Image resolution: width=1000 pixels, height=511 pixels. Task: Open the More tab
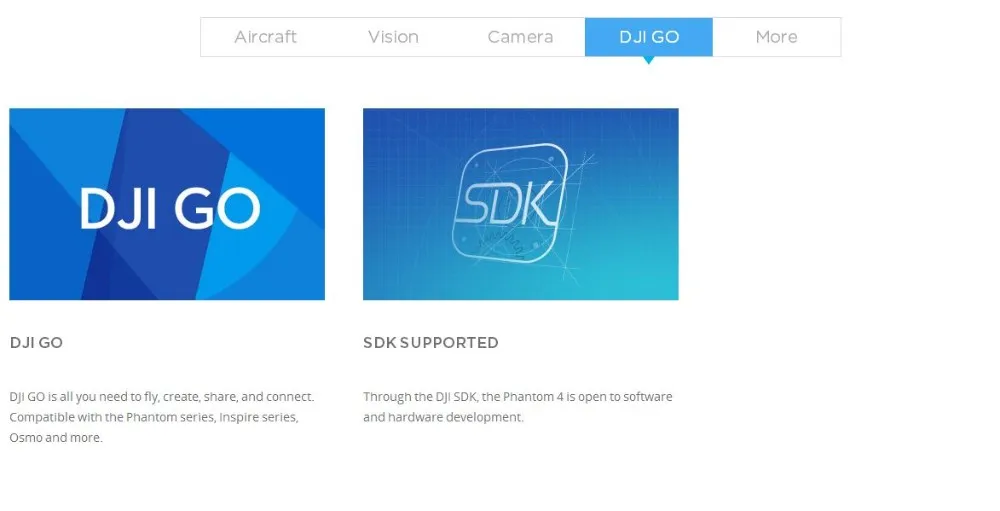(x=776, y=37)
